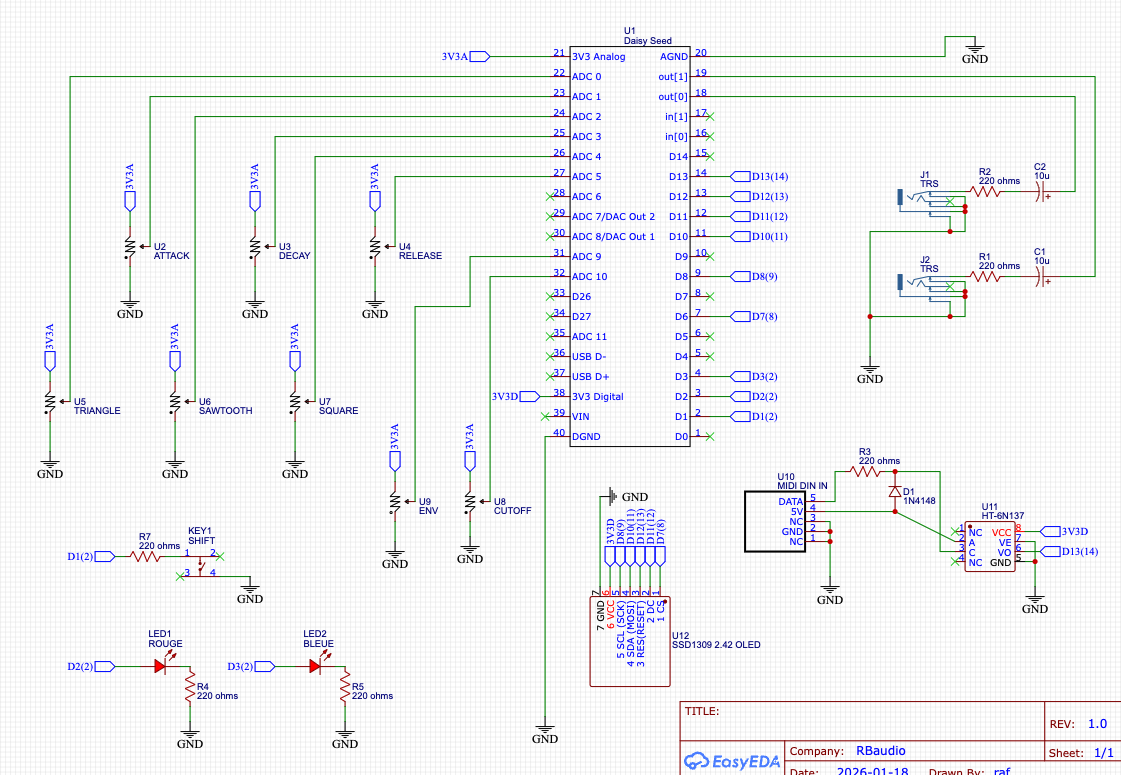Select the 1N4148 diode D1 symbol
This screenshot has width=1121, height=775.
893,492
